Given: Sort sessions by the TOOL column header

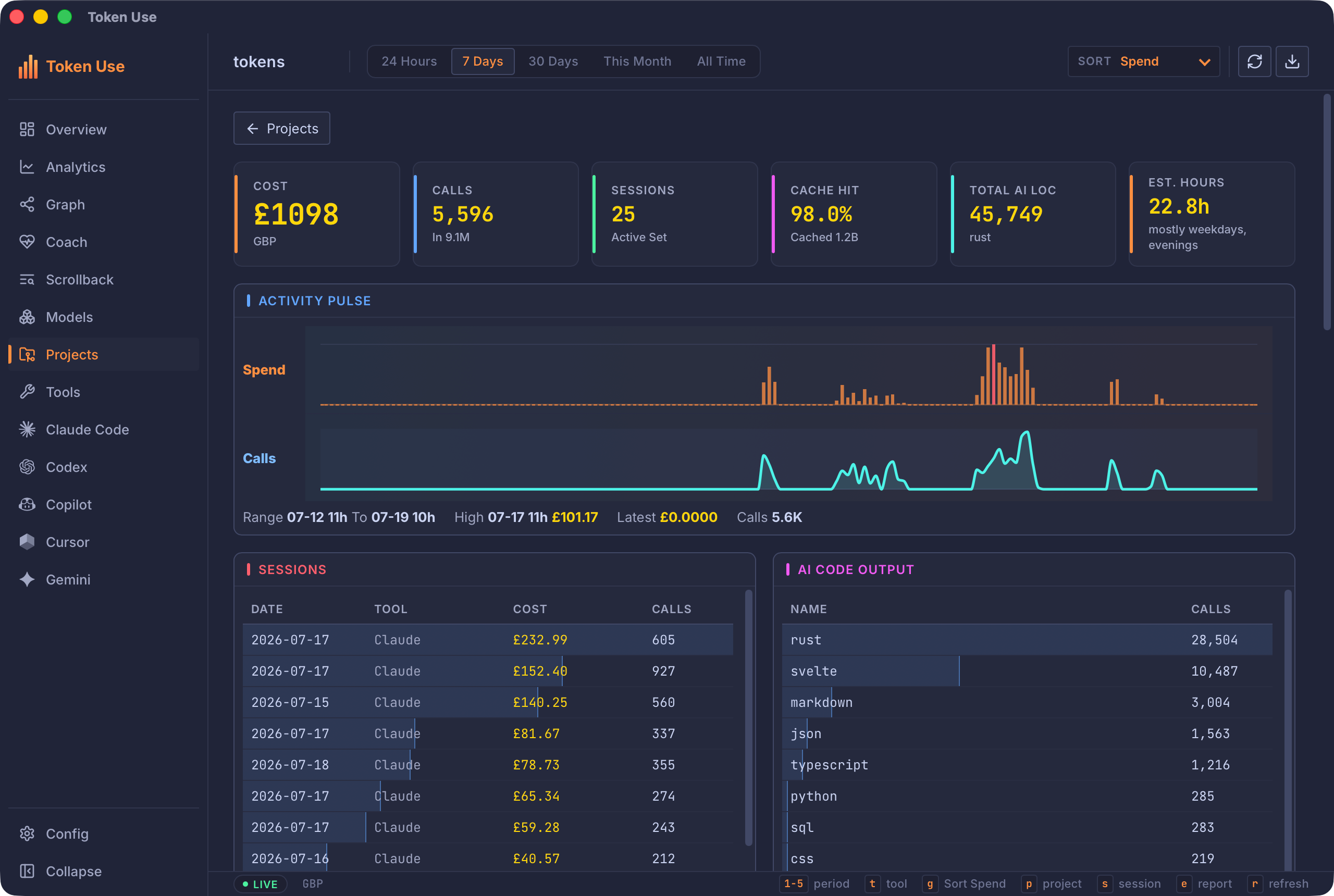Looking at the screenshot, I should (391, 609).
